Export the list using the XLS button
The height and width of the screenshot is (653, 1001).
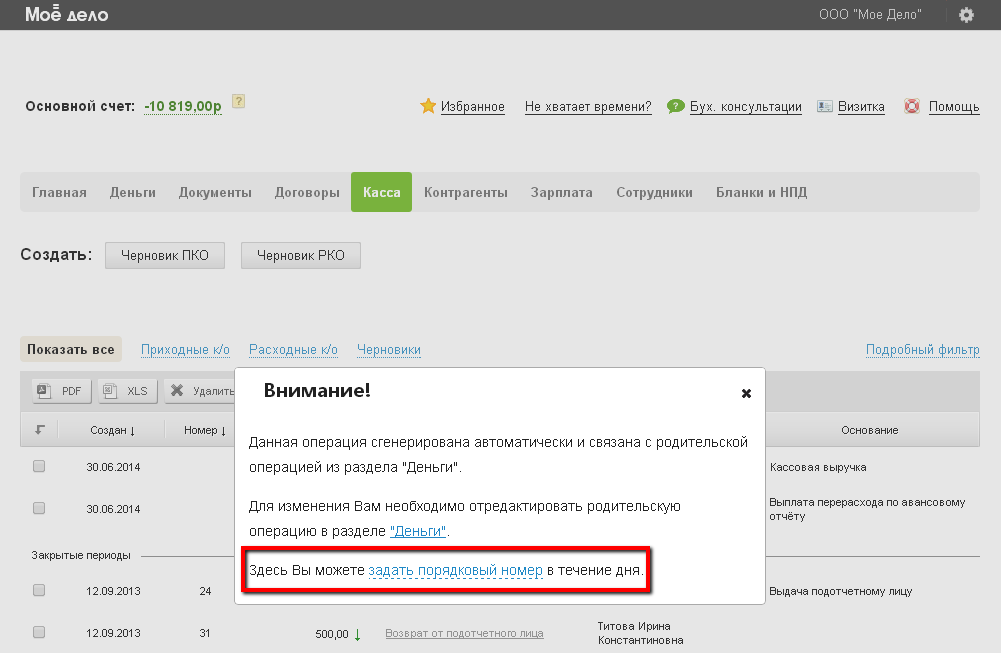pos(128,391)
